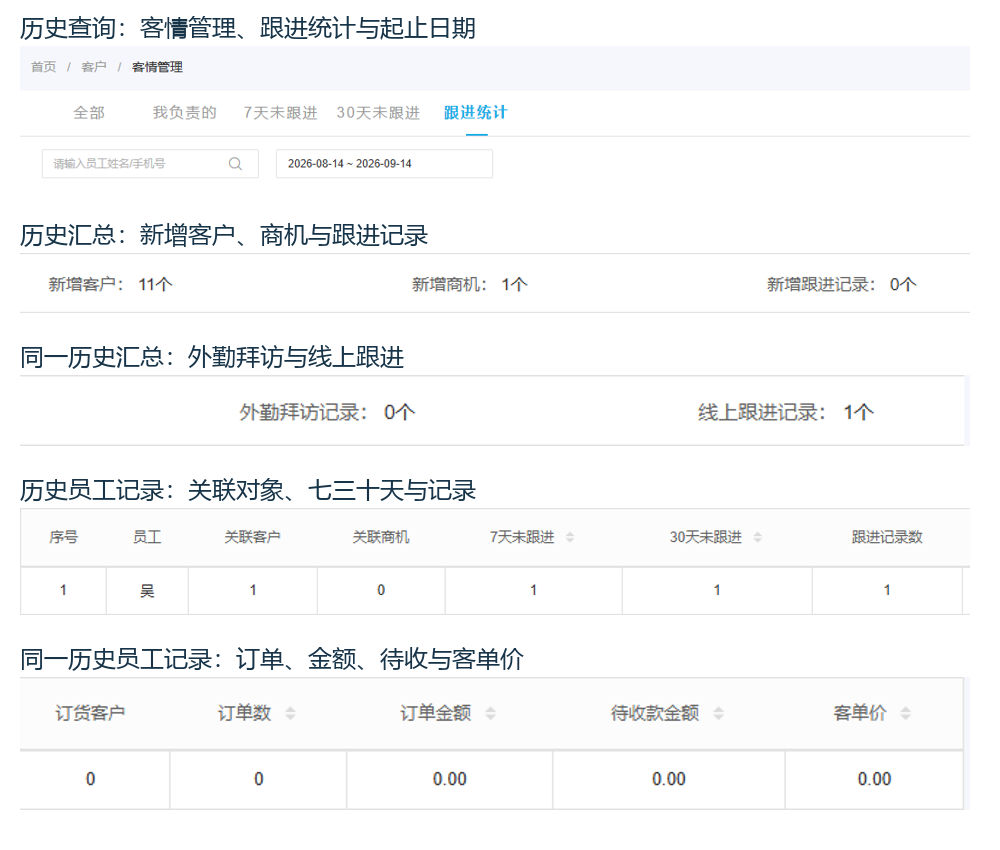Viewport: 1000px width, 850px height.
Task: Sort by 7天未跟进 column arrows
Action: [x=570, y=537]
